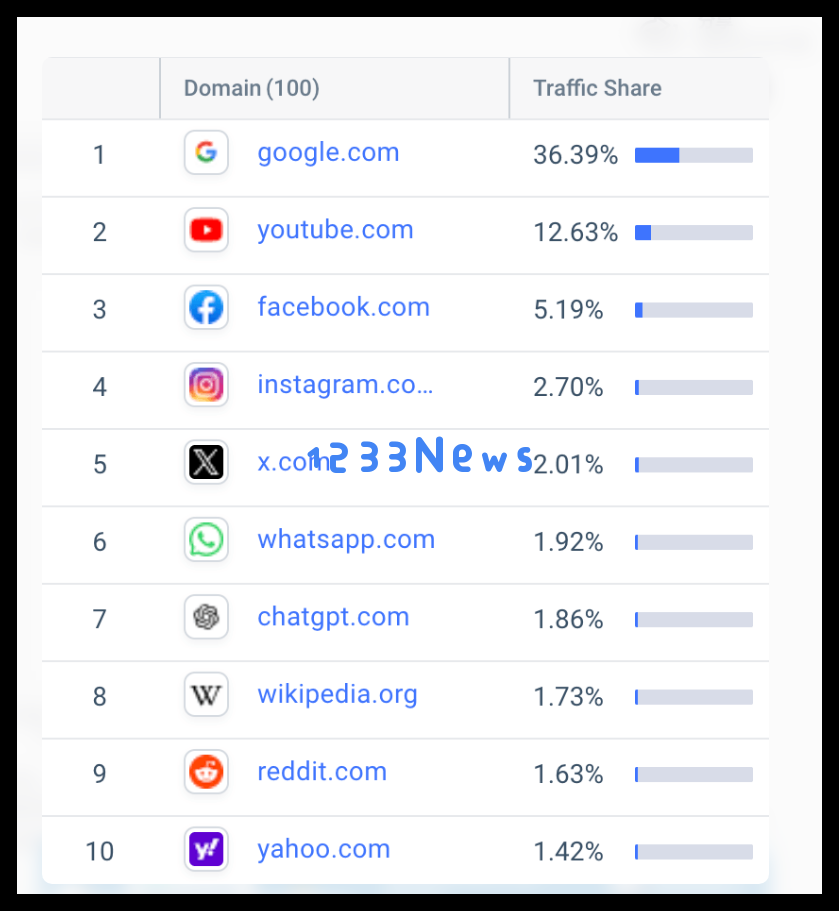Screen dimensions: 839x911
Task: Follow the facebook.com link
Action: point(343,307)
